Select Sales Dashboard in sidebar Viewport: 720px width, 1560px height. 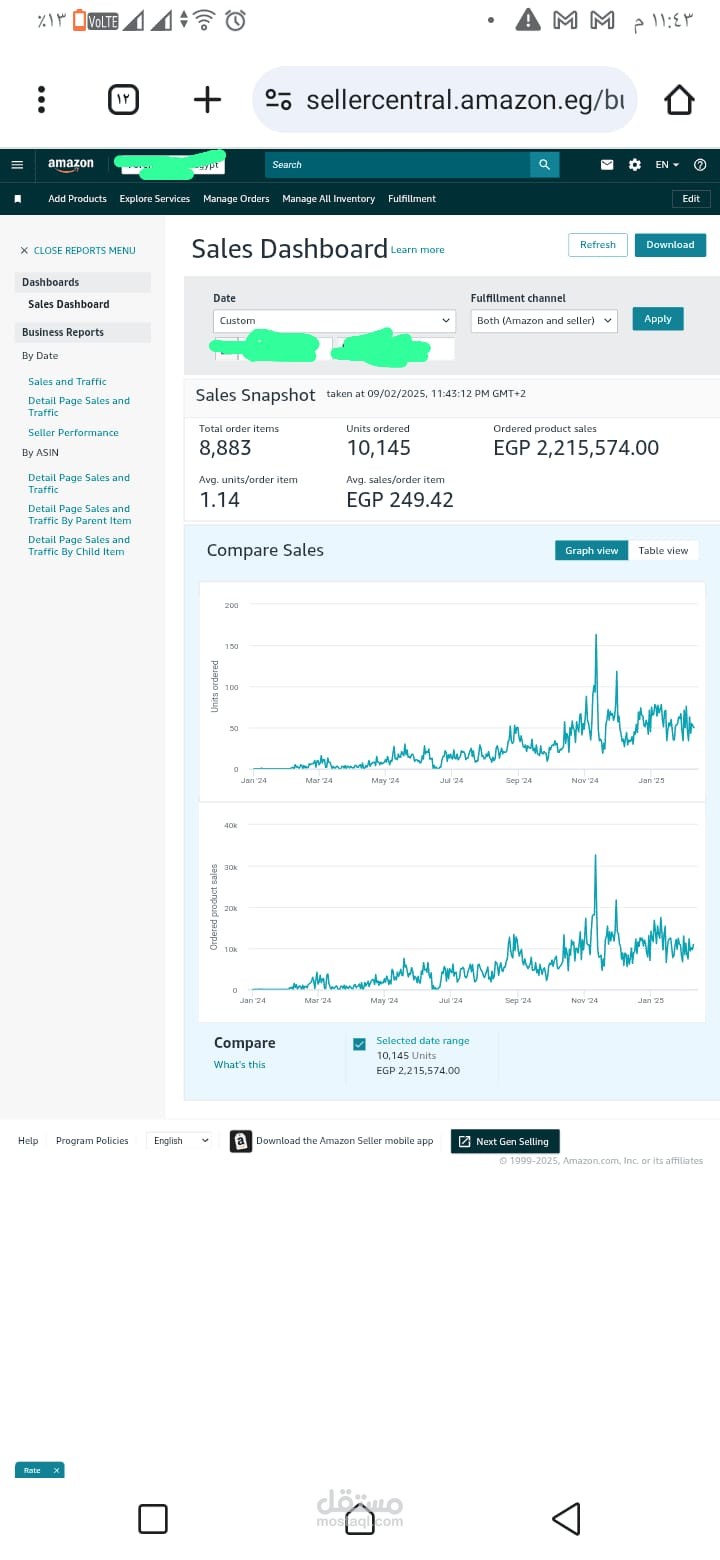[x=69, y=304]
